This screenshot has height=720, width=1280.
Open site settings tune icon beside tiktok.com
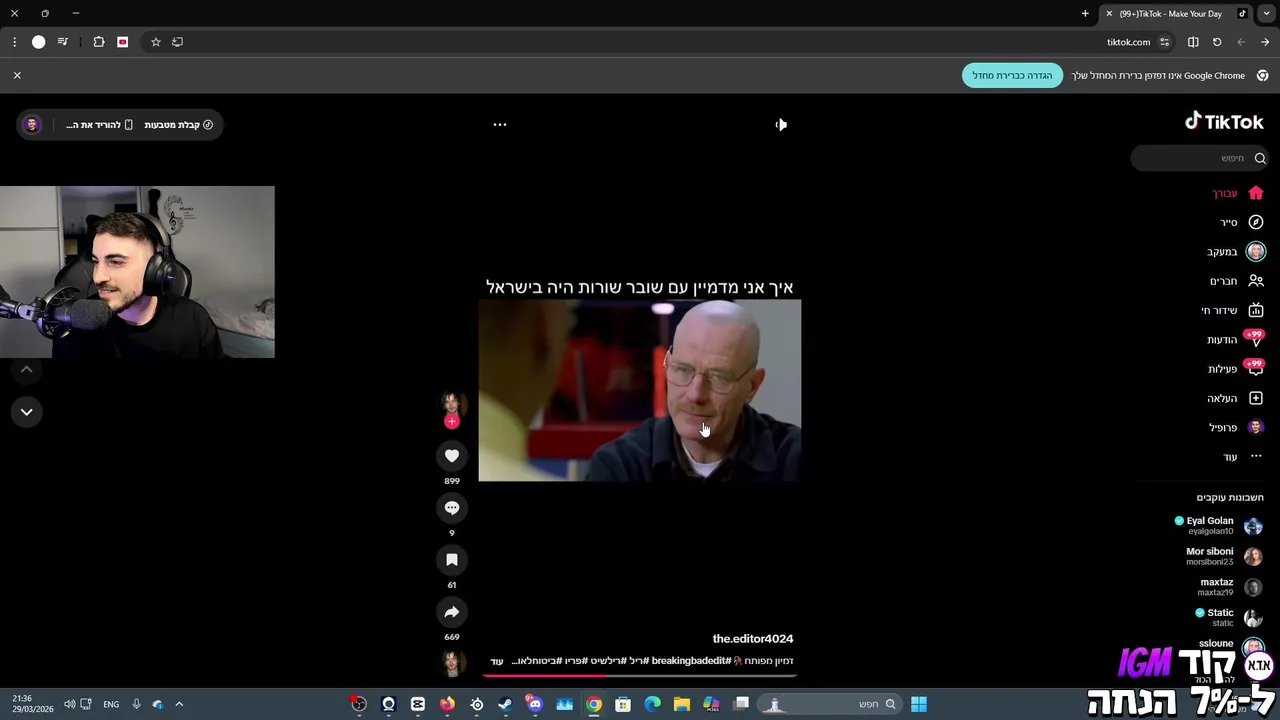point(1164,42)
